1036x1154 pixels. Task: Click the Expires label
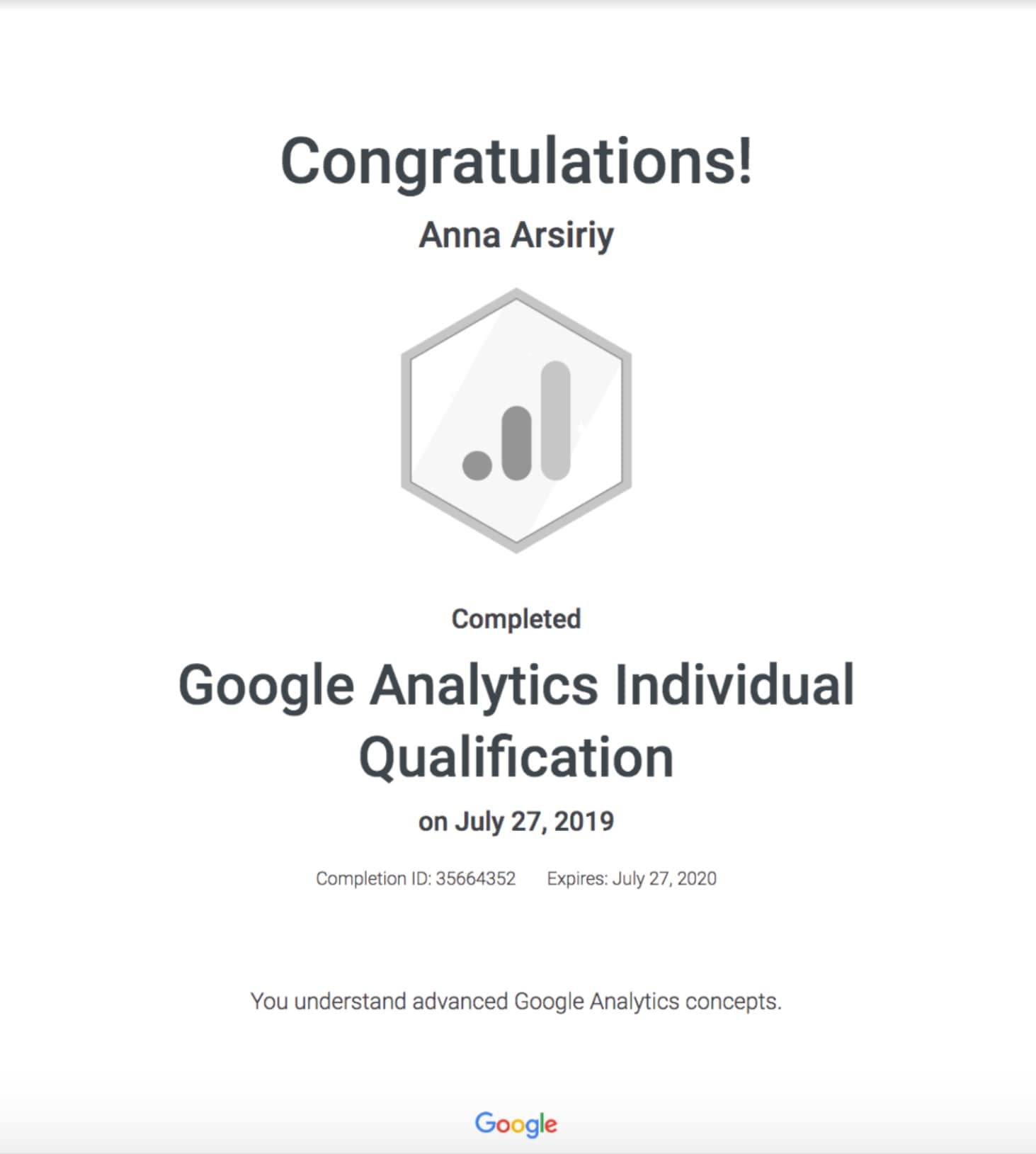(577, 878)
